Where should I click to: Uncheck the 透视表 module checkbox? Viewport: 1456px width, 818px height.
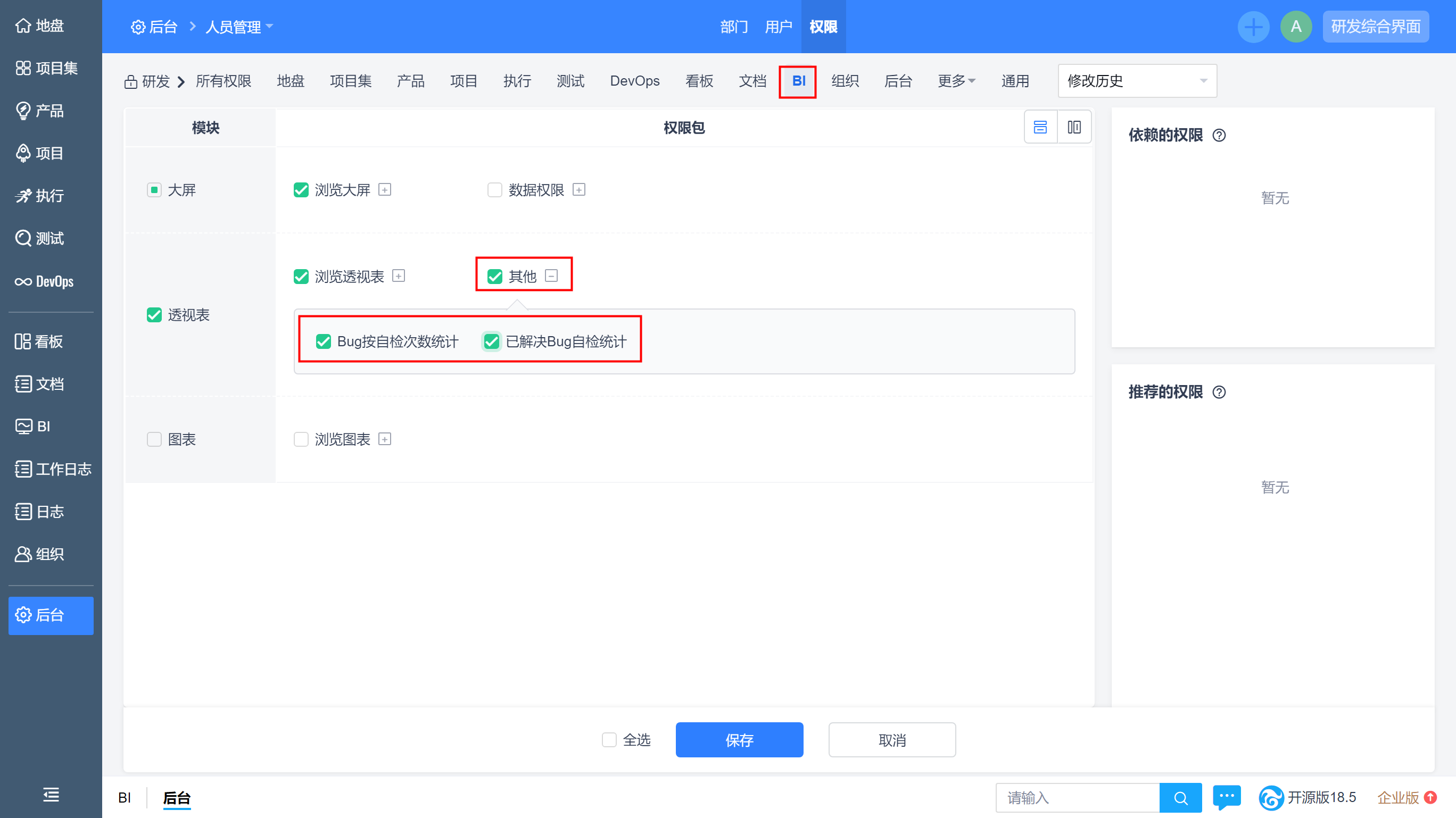(154, 315)
